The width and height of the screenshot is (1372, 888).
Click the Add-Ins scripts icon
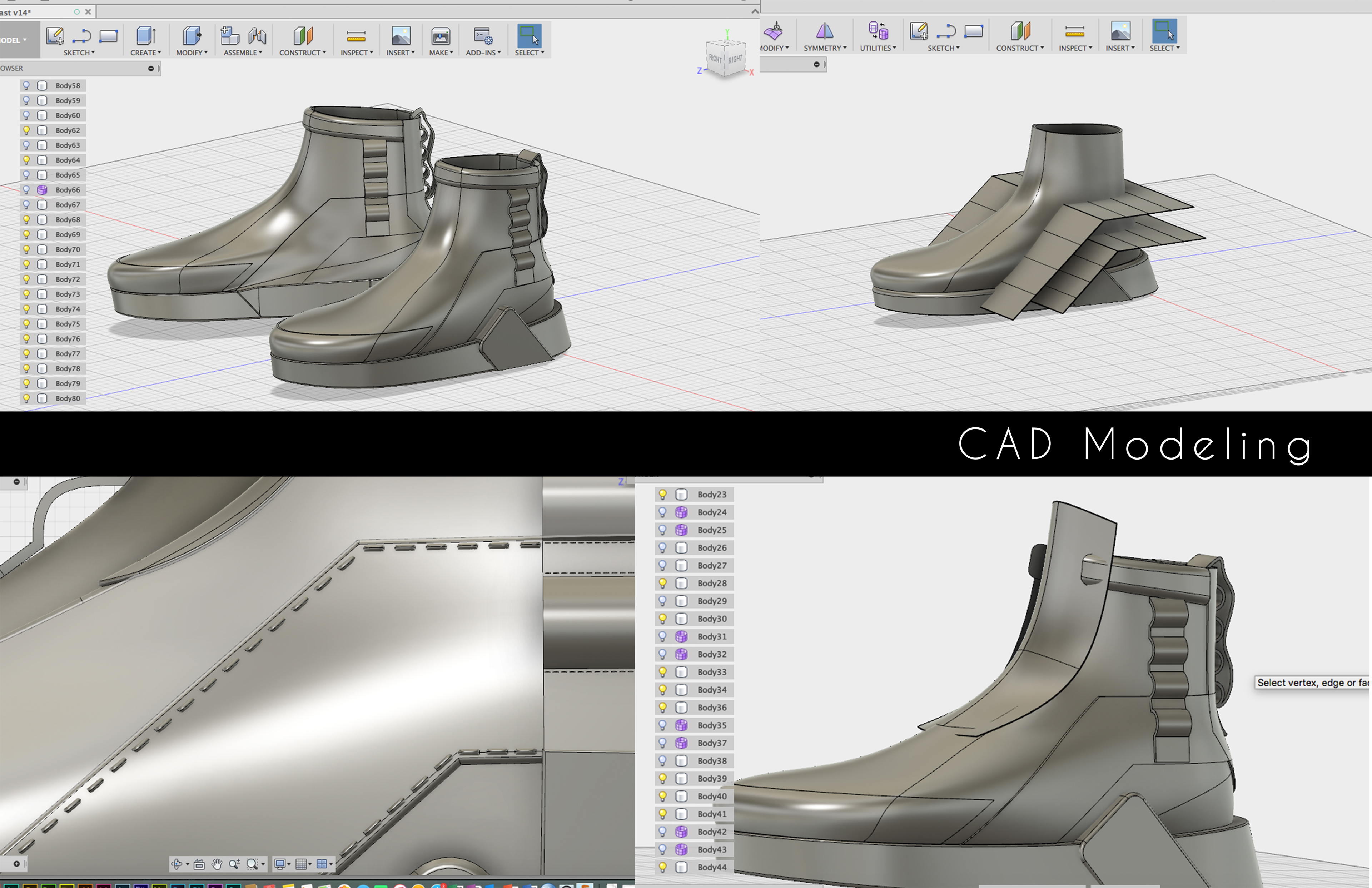coord(482,36)
